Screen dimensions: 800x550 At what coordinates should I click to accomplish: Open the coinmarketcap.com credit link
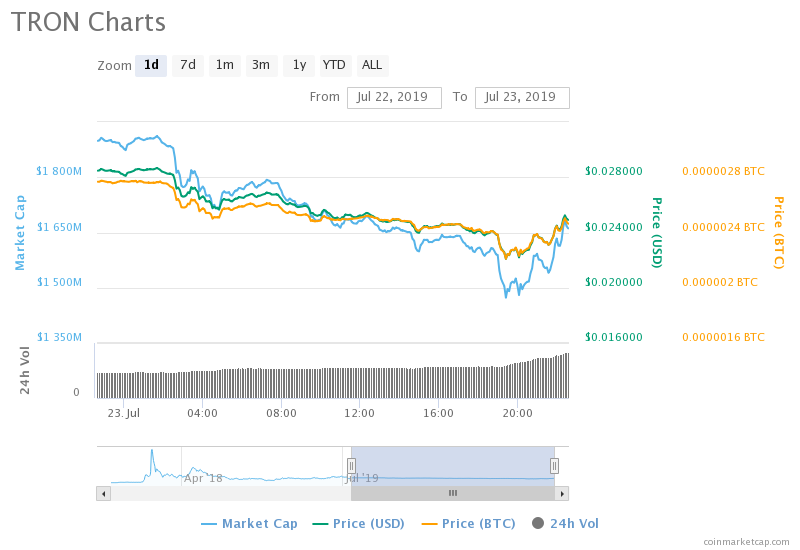tap(746, 541)
